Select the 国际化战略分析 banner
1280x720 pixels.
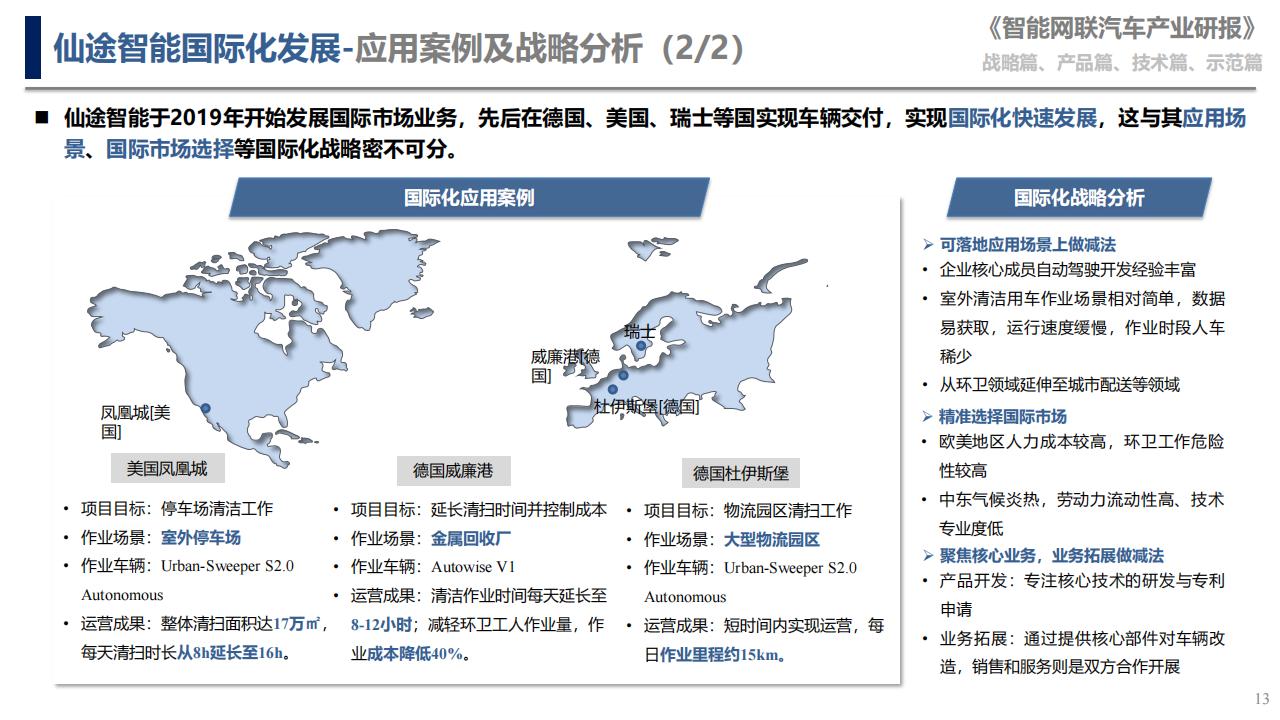point(1079,197)
